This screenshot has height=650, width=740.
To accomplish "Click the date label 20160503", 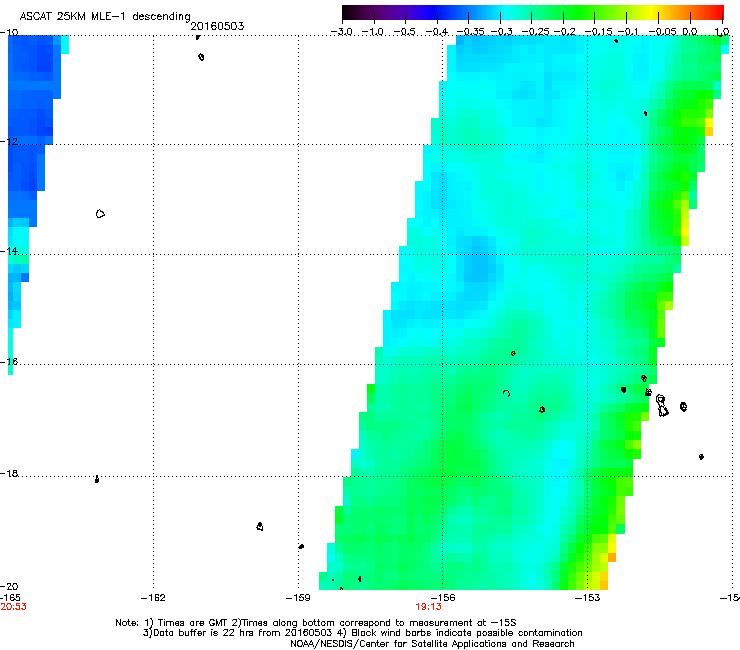I will point(217,26).
